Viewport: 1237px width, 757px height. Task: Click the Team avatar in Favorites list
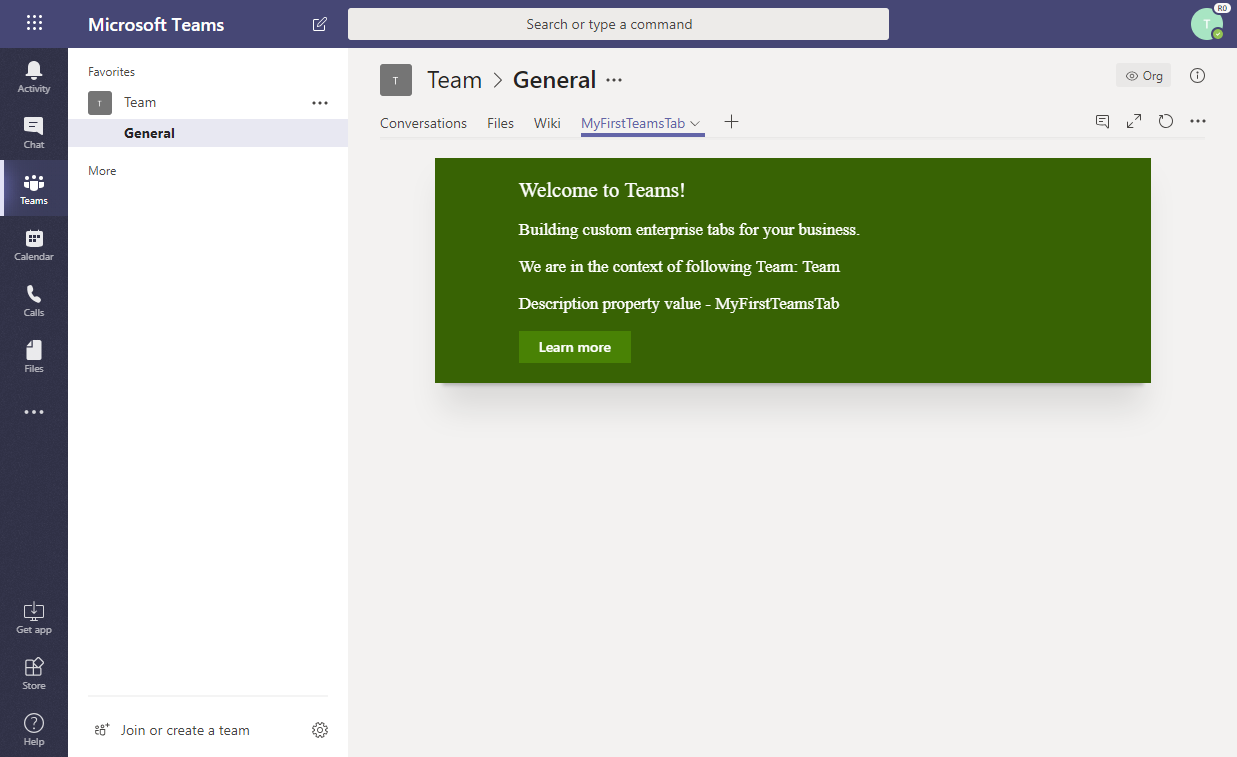click(x=100, y=103)
